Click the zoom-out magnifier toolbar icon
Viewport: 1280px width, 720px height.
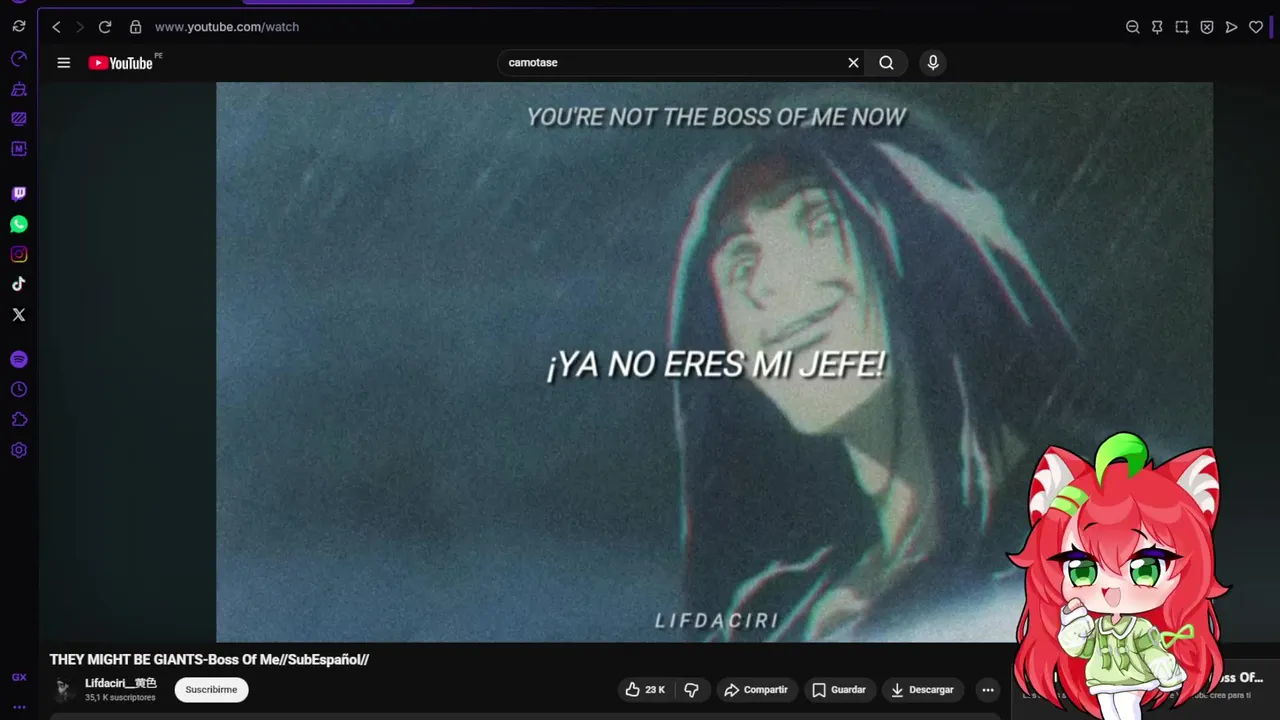click(x=1132, y=27)
